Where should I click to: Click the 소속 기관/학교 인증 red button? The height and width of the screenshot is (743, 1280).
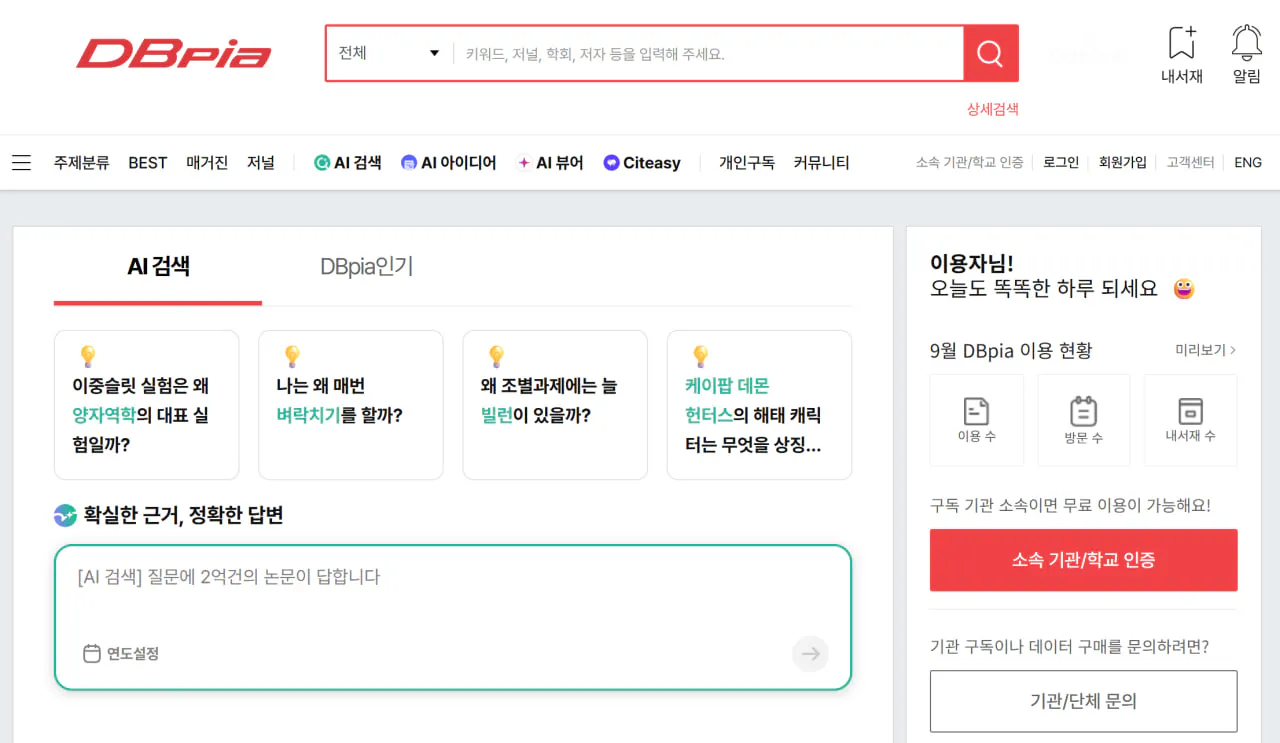tap(1083, 560)
